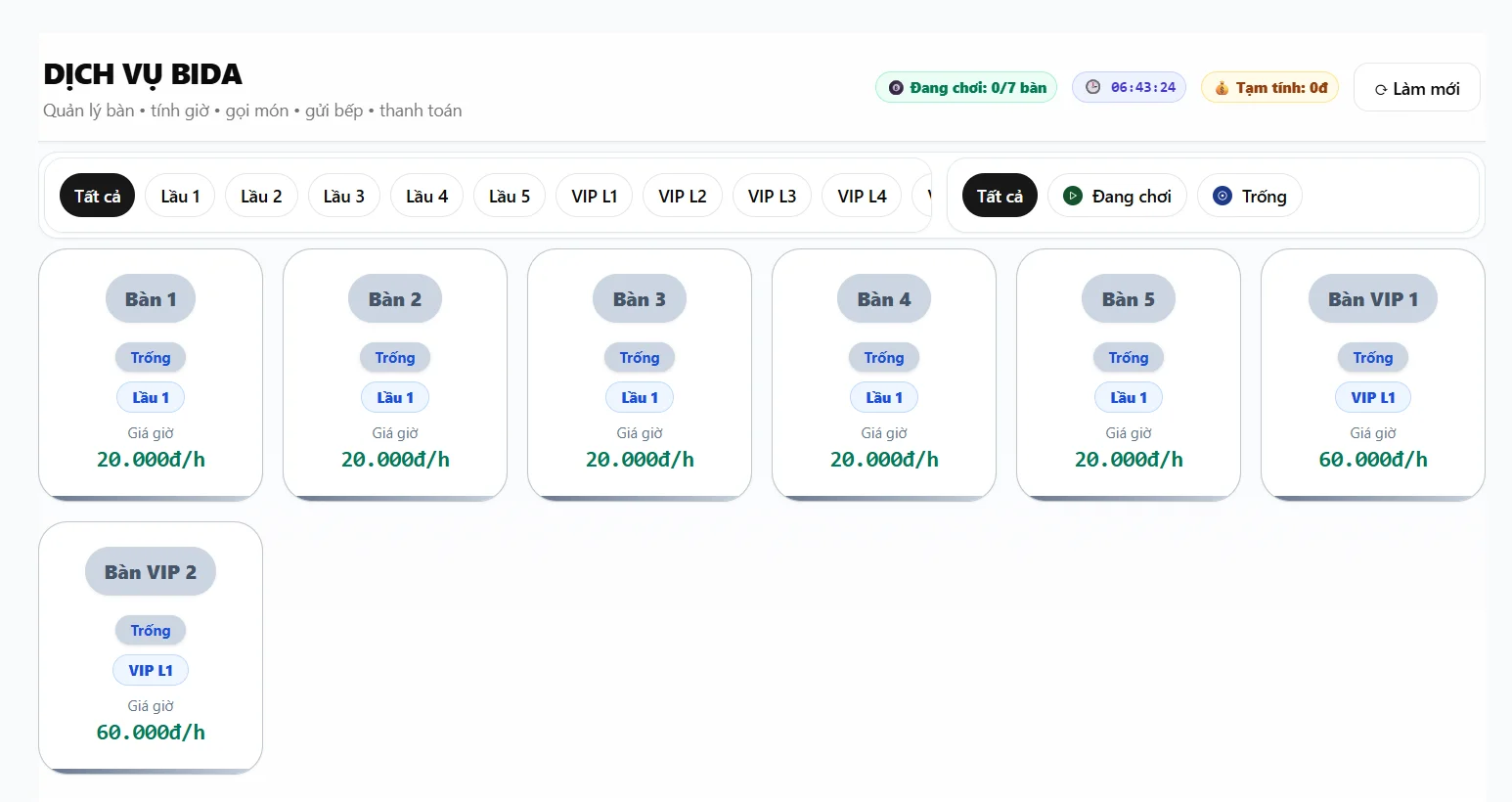Image resolution: width=1512 pixels, height=802 pixels.
Task: Click the Lầu 1 tag on Bàn 4
Action: pyautogui.click(x=884, y=397)
